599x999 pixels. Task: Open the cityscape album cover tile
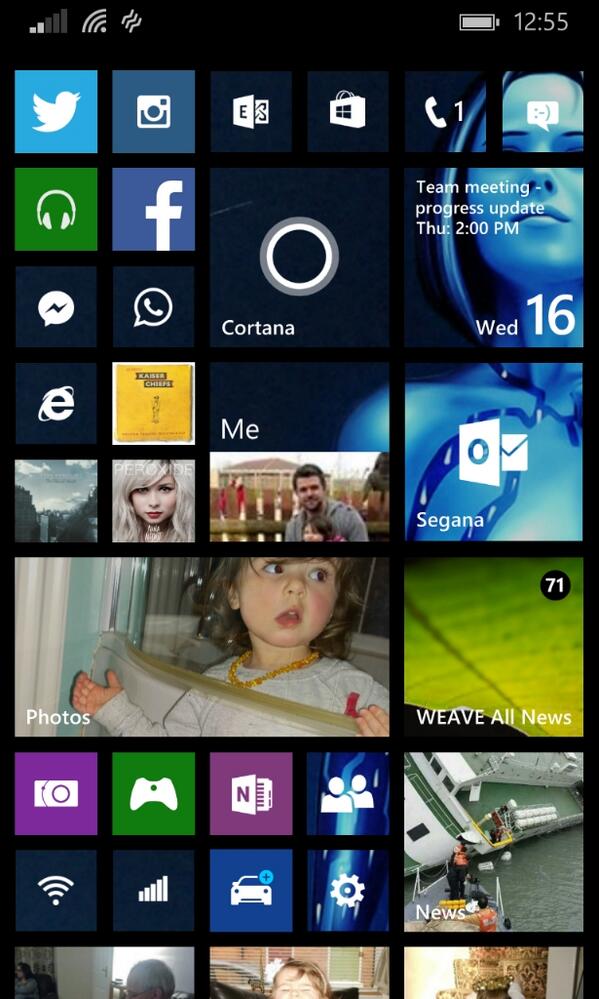pyautogui.click(x=56, y=501)
